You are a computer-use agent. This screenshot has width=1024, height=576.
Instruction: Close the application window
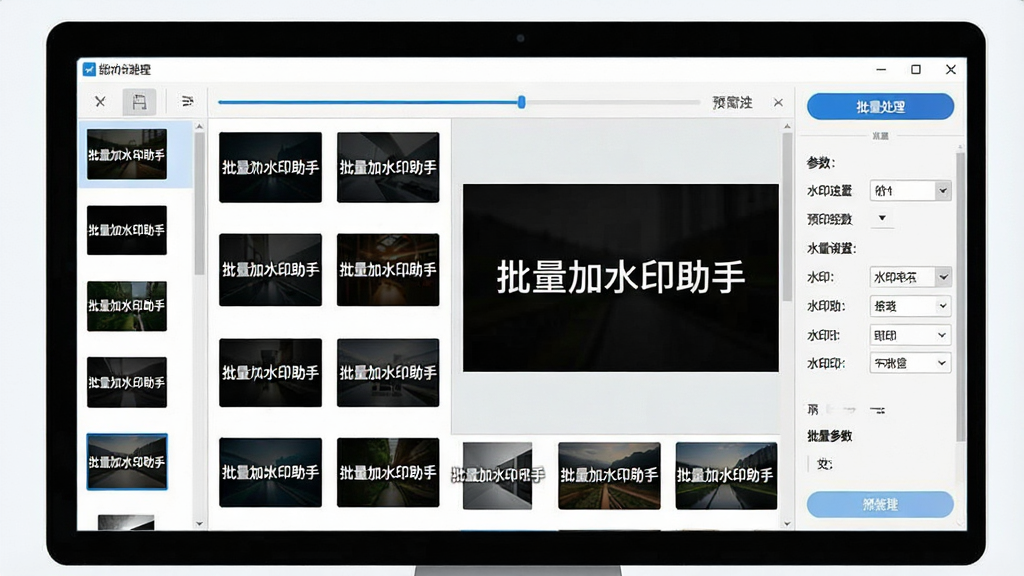(x=951, y=69)
